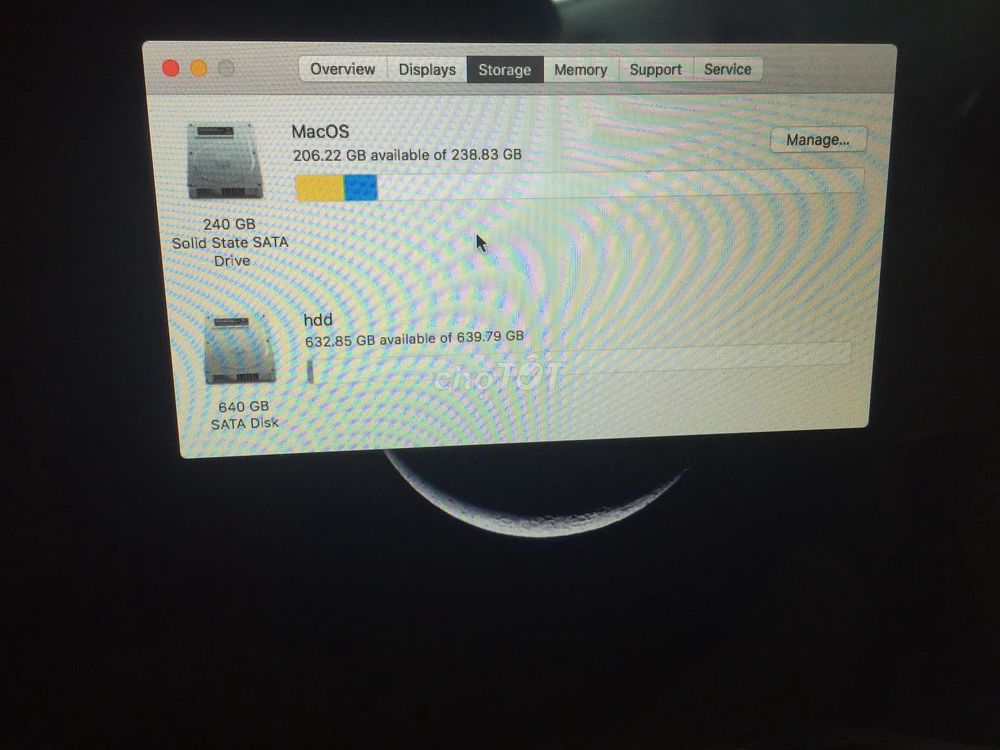Select the hdd volume name

coord(318,320)
